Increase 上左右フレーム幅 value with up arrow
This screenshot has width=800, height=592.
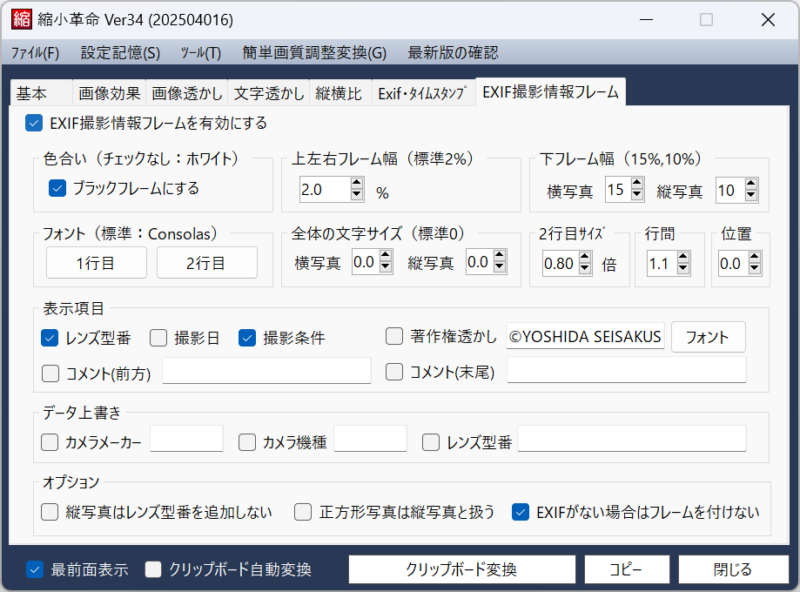357,183
